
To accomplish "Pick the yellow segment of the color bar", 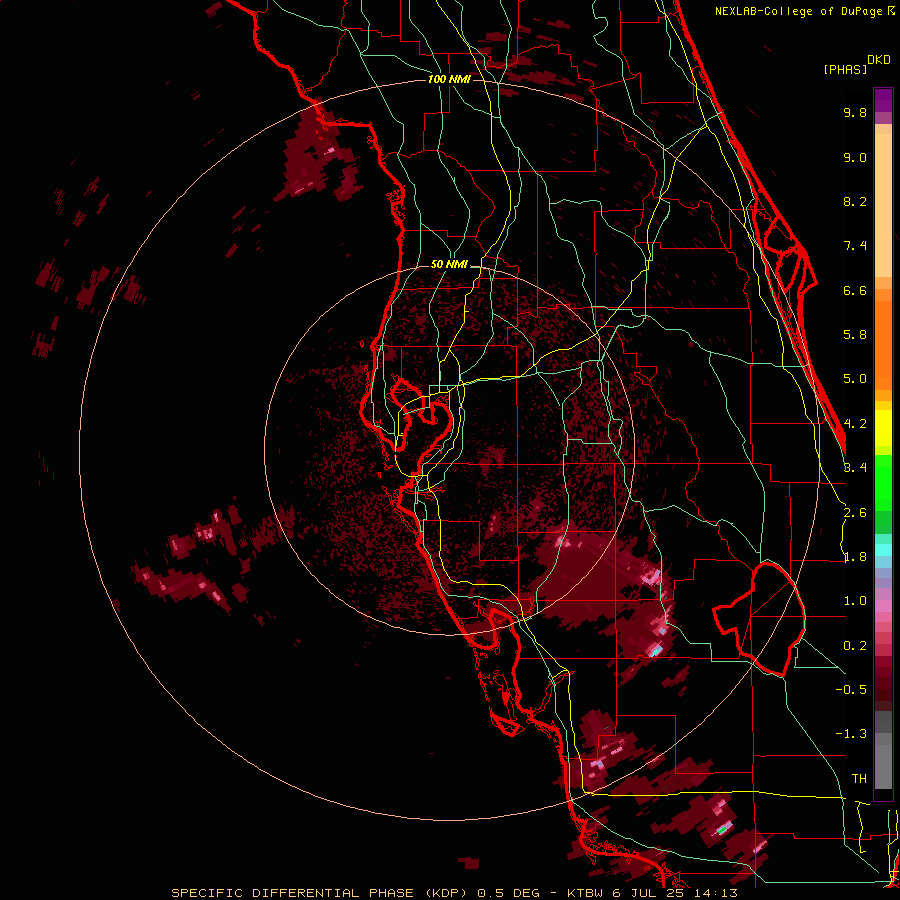I will pos(883,428).
